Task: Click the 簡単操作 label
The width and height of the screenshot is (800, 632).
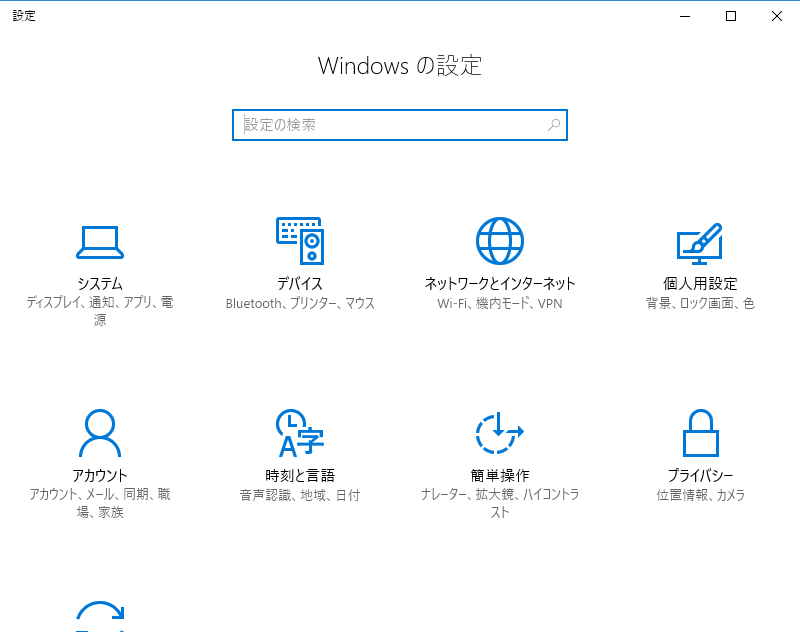Action: tap(499, 475)
